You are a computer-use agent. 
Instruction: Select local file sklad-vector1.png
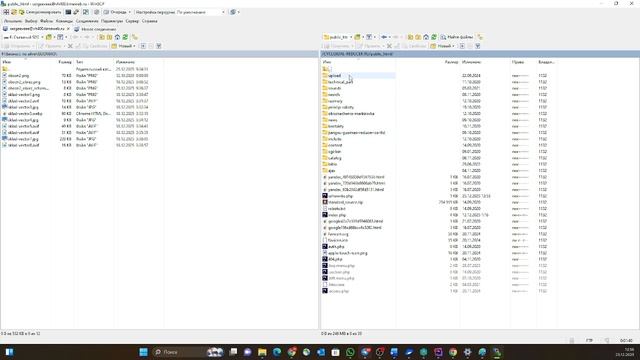tap(24, 95)
